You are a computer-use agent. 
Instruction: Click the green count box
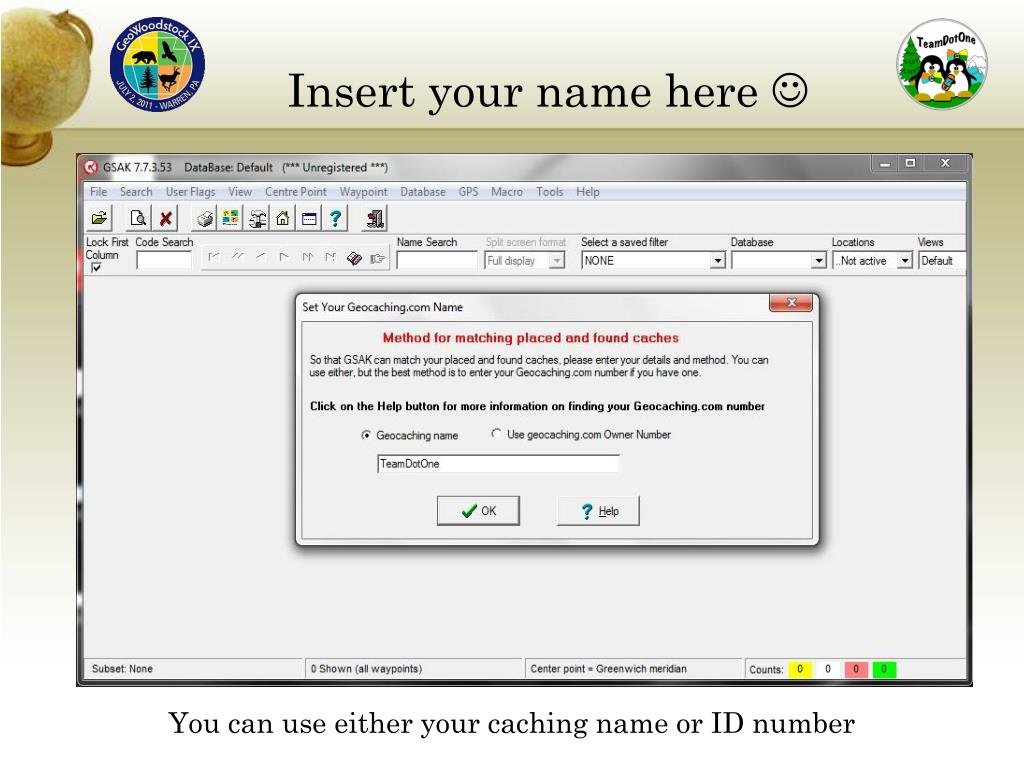pyautogui.click(x=884, y=669)
